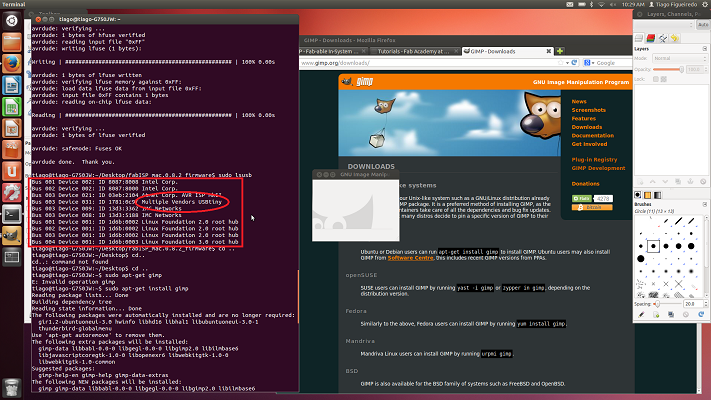Viewport: 711px width, 400px height.
Task: Edit brush pencil icon
Action: pos(641,314)
